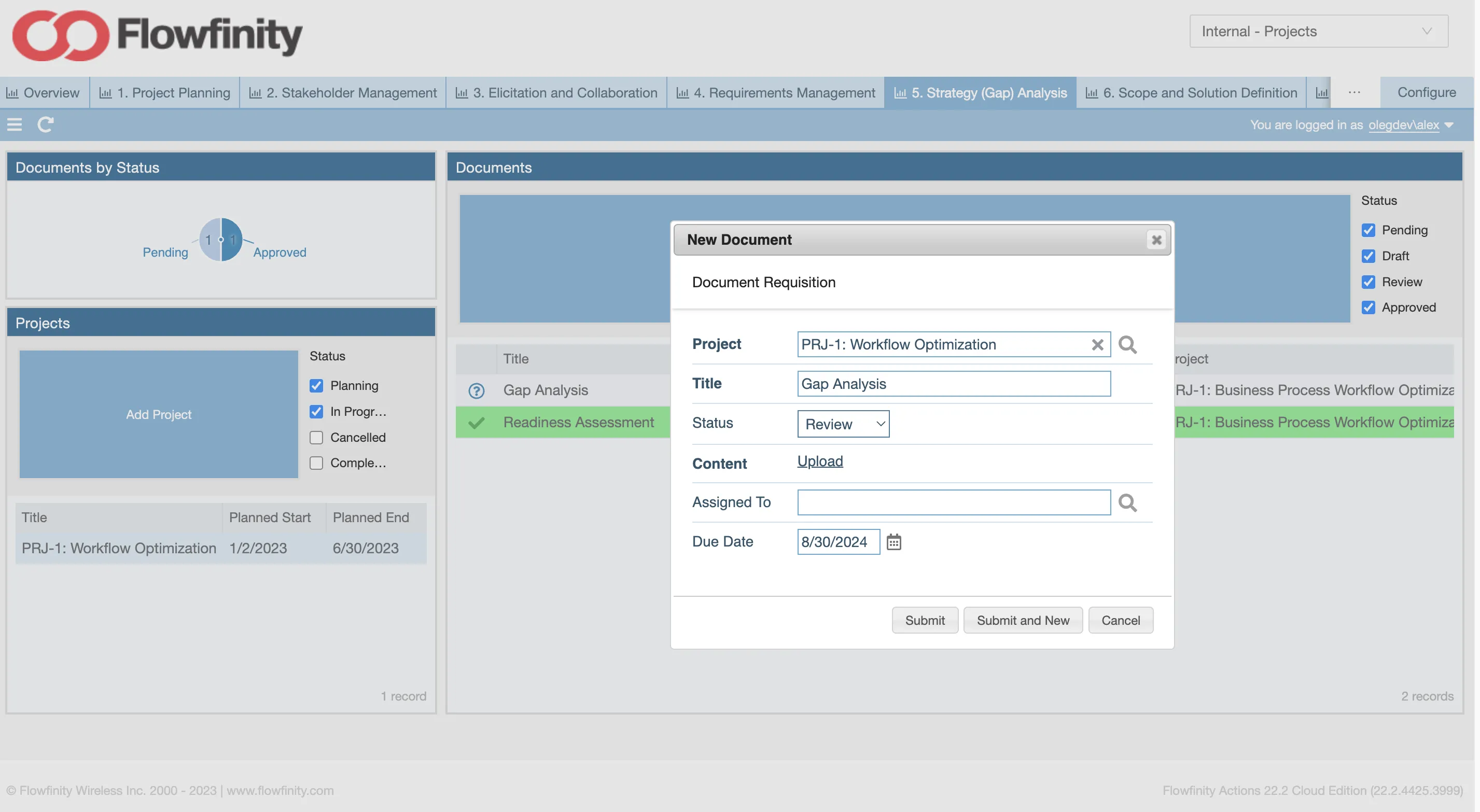Select the PRJ-1: Workflow Optimization project row

[x=118, y=548]
